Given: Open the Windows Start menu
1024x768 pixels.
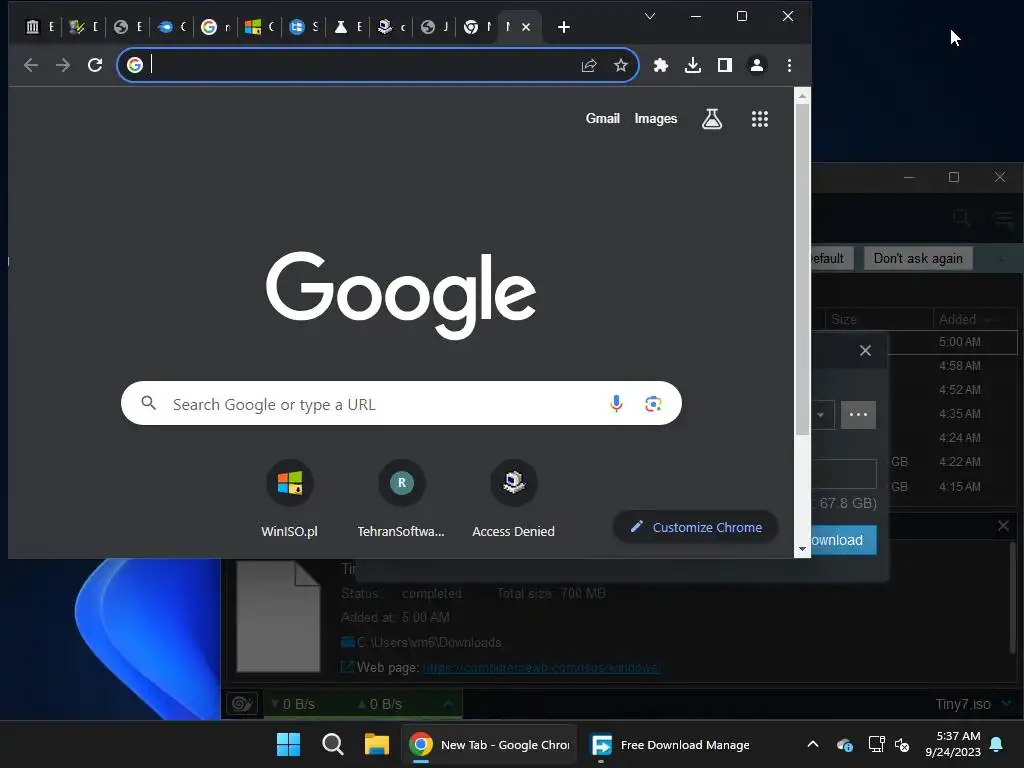Looking at the screenshot, I should [x=288, y=744].
